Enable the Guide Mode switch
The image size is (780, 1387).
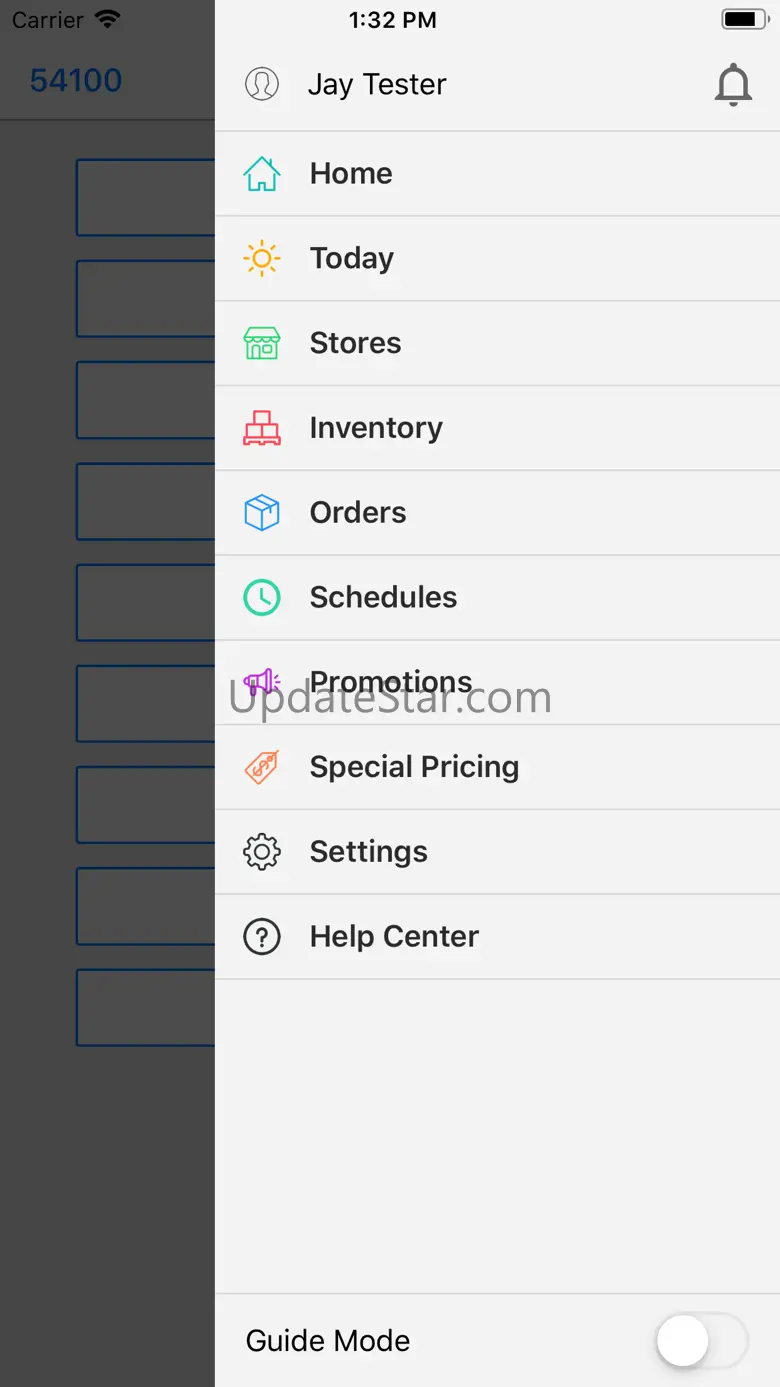(702, 1341)
